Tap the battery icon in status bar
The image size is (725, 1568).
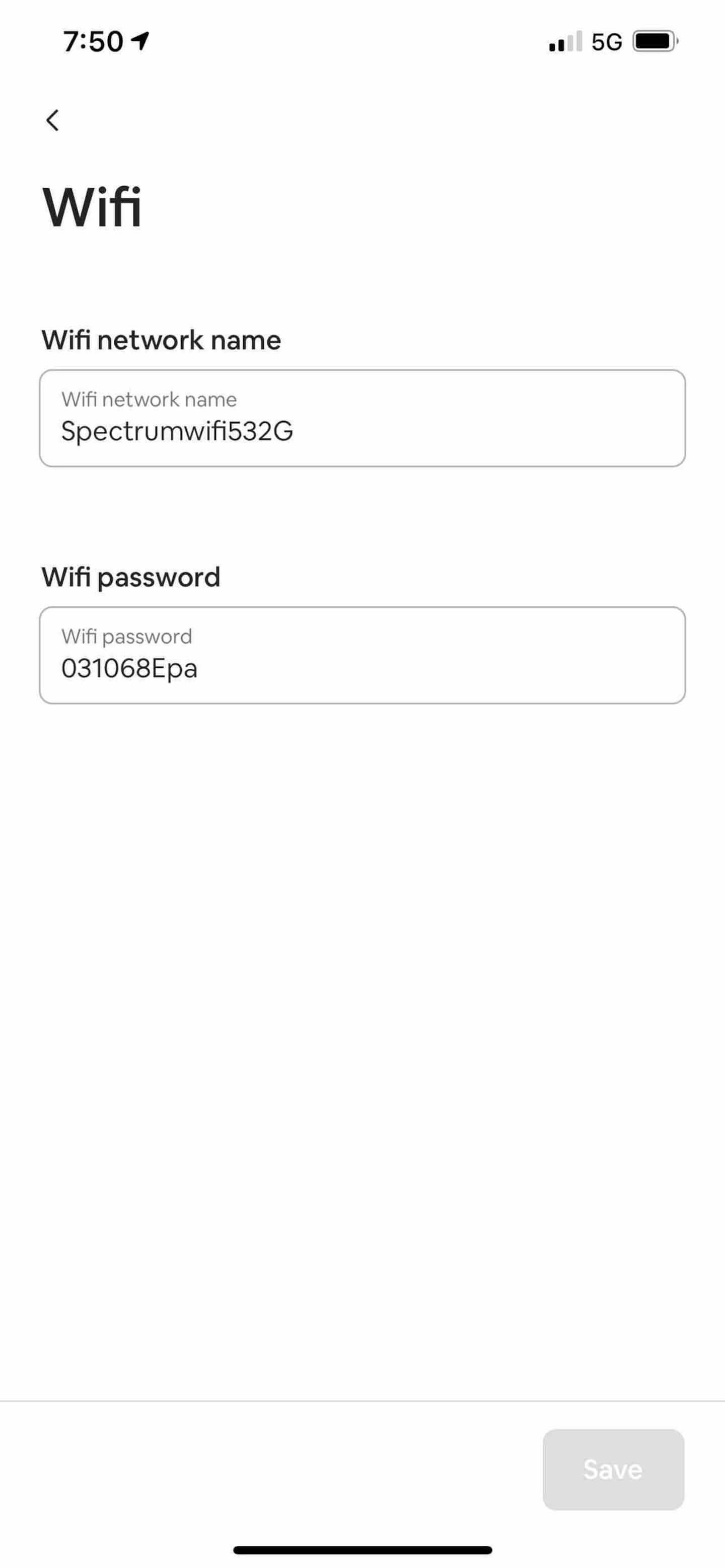656,41
